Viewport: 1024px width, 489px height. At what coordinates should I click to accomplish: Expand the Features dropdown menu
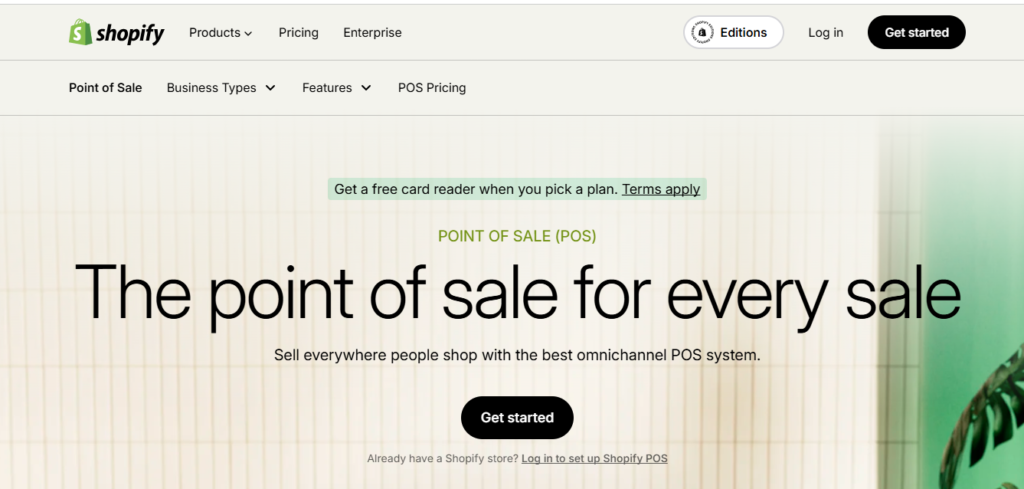coord(337,87)
